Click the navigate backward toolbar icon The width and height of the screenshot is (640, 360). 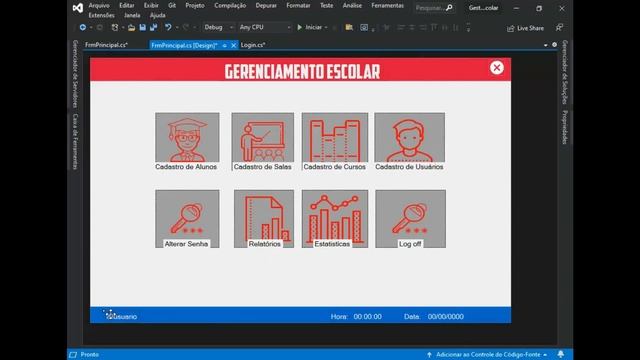tap(82, 27)
